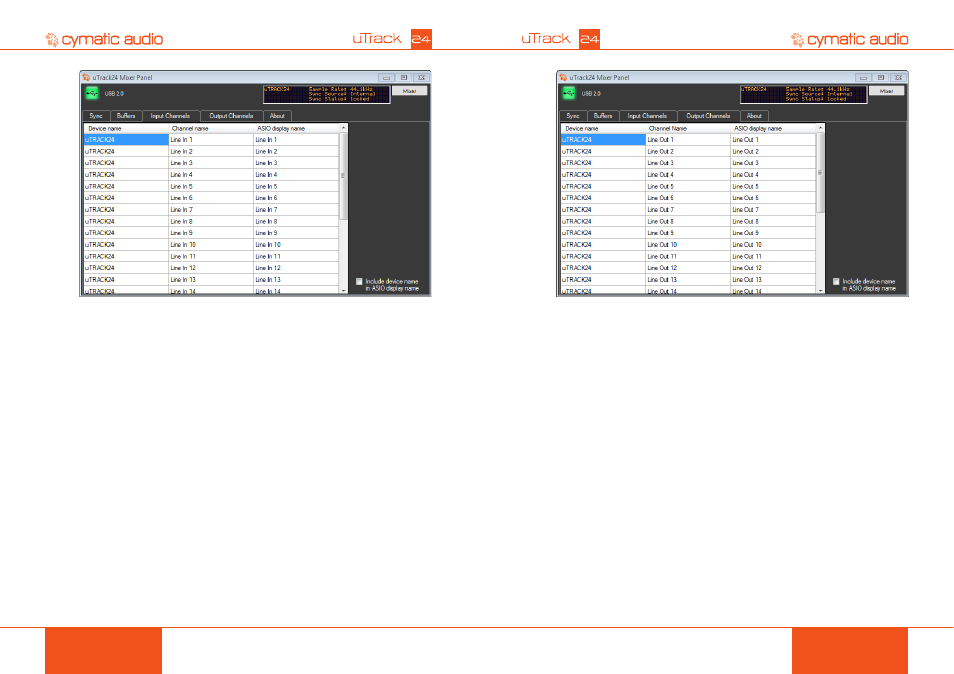Click ASIO display name header in Line In window
Screen dimensions: 954x674
click(296, 128)
